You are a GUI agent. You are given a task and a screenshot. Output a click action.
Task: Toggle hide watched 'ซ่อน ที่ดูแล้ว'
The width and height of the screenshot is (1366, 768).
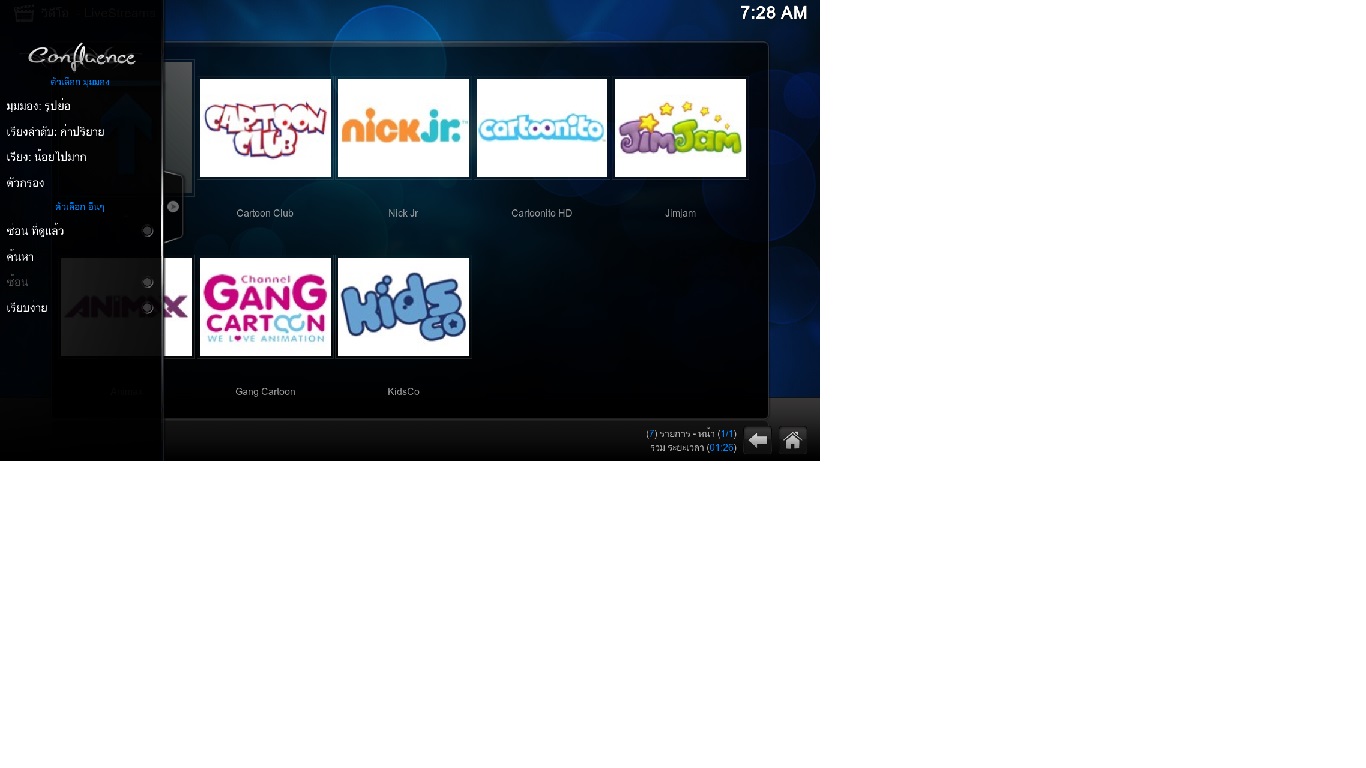click(81, 231)
